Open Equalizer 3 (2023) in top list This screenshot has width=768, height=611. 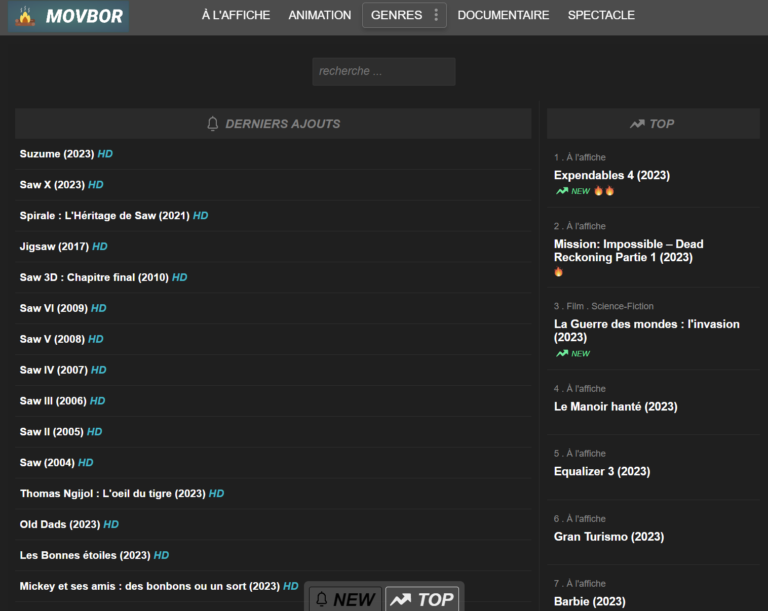601,472
